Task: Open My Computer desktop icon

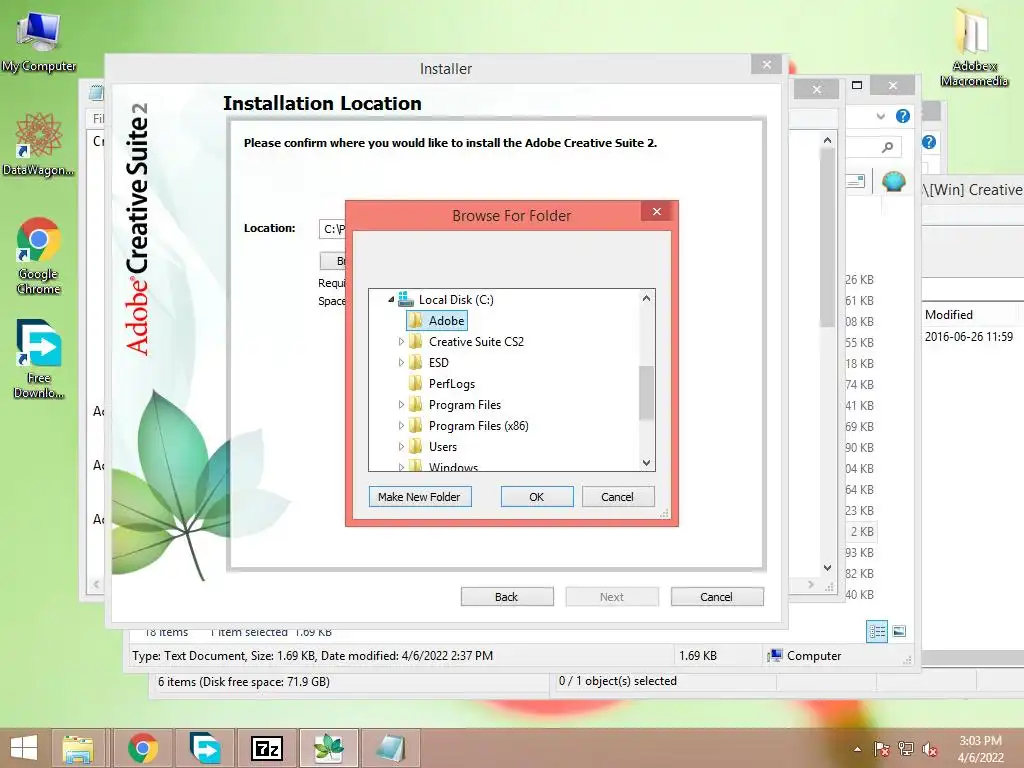Action: point(39,42)
